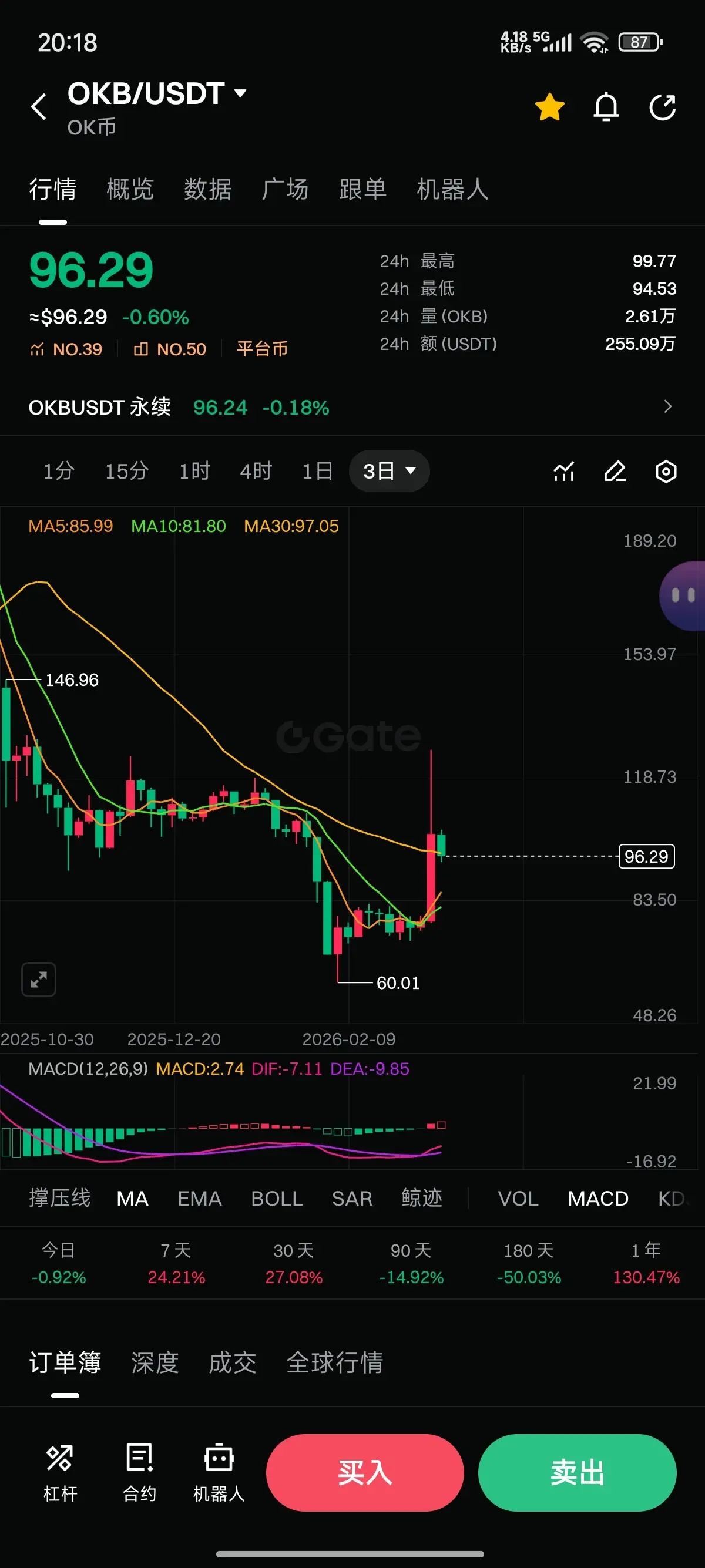This screenshot has width=705, height=1568.
Task: Open the 3日 interval dropdown
Action: coord(389,471)
